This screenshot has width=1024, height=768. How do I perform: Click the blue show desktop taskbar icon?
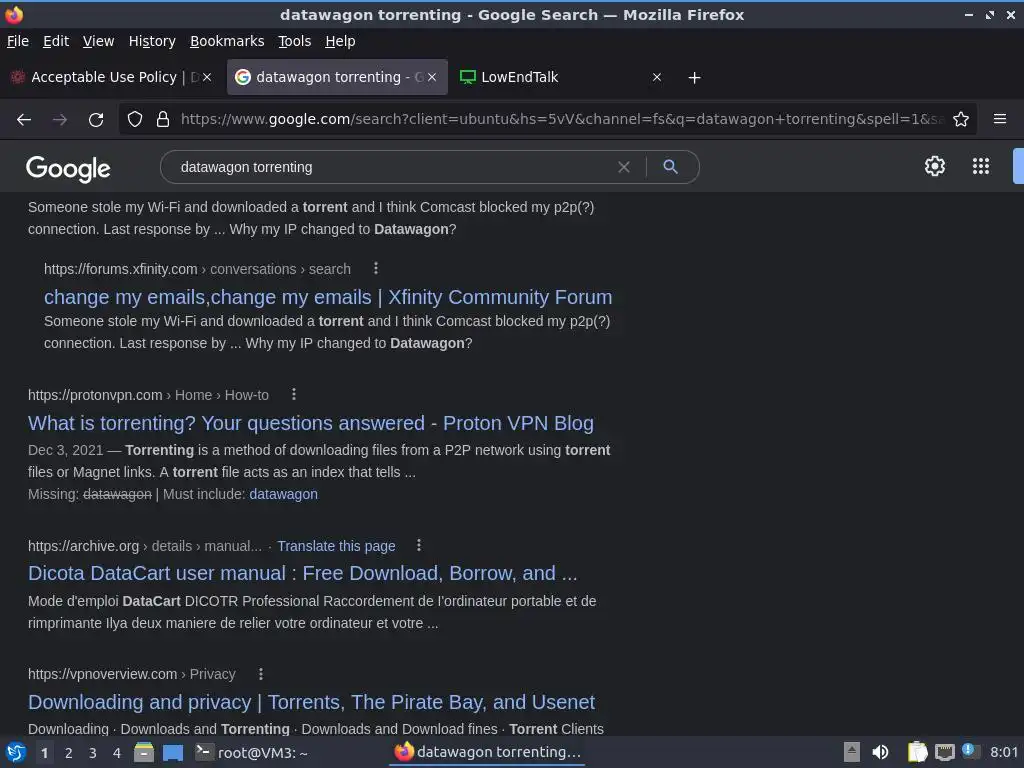coord(172,752)
